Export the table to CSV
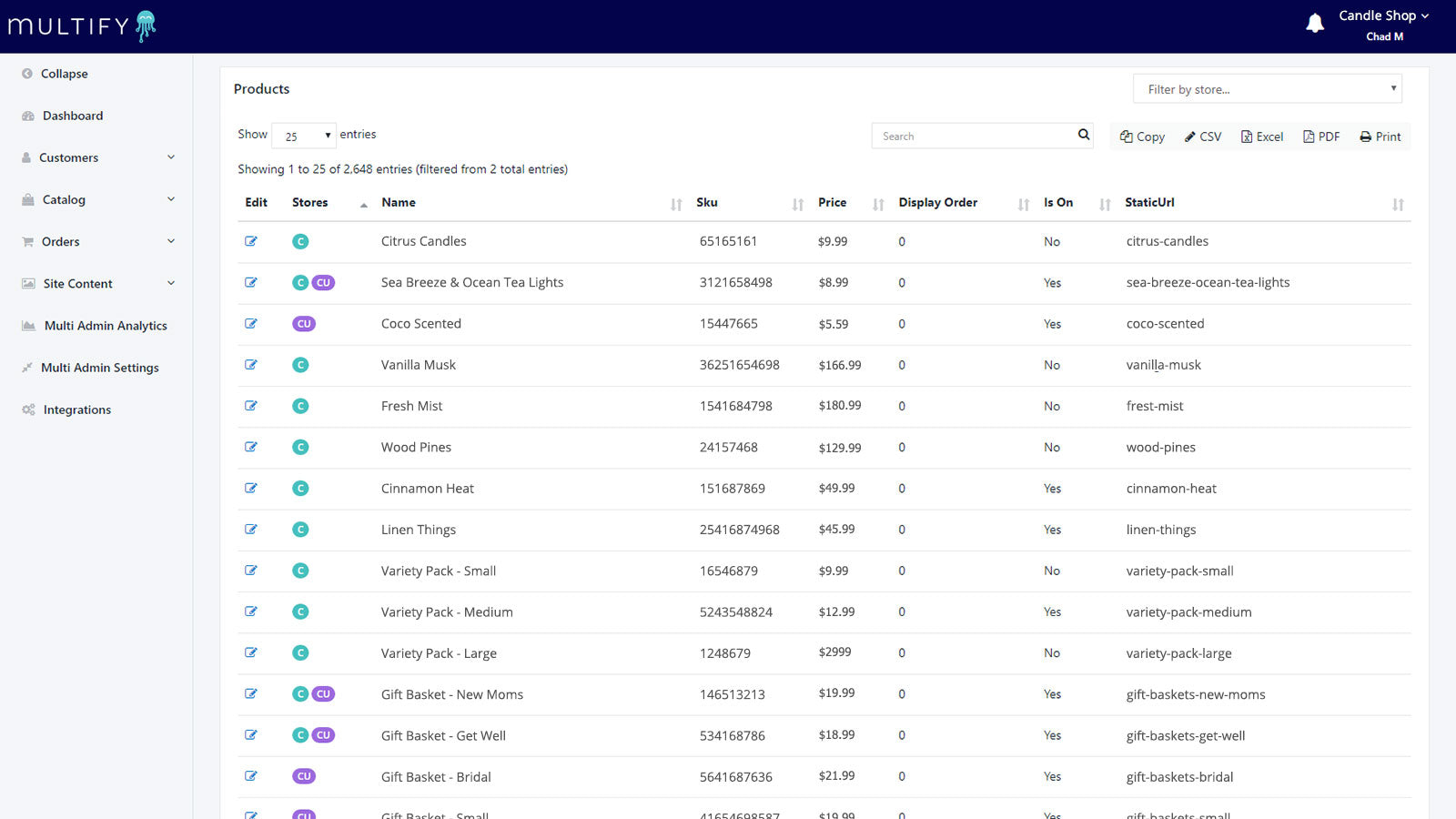Viewport: 1456px width, 819px height. coord(1202,136)
